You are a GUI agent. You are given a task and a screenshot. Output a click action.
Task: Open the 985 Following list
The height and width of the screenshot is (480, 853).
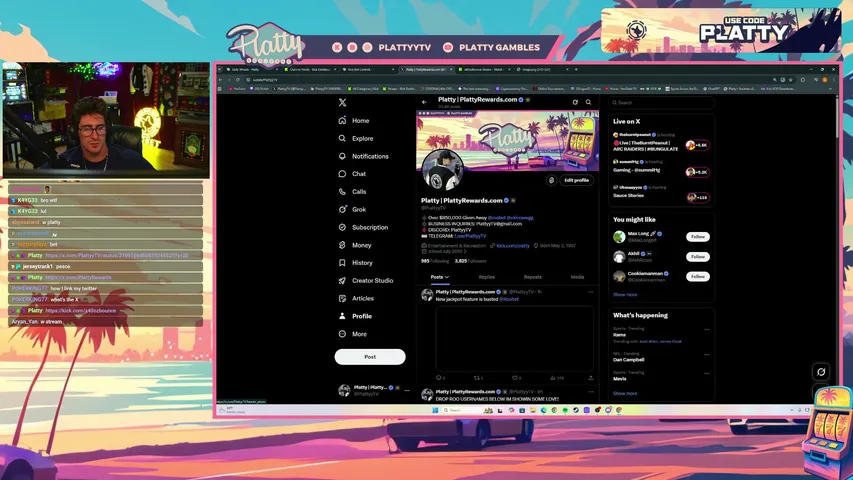click(435, 261)
